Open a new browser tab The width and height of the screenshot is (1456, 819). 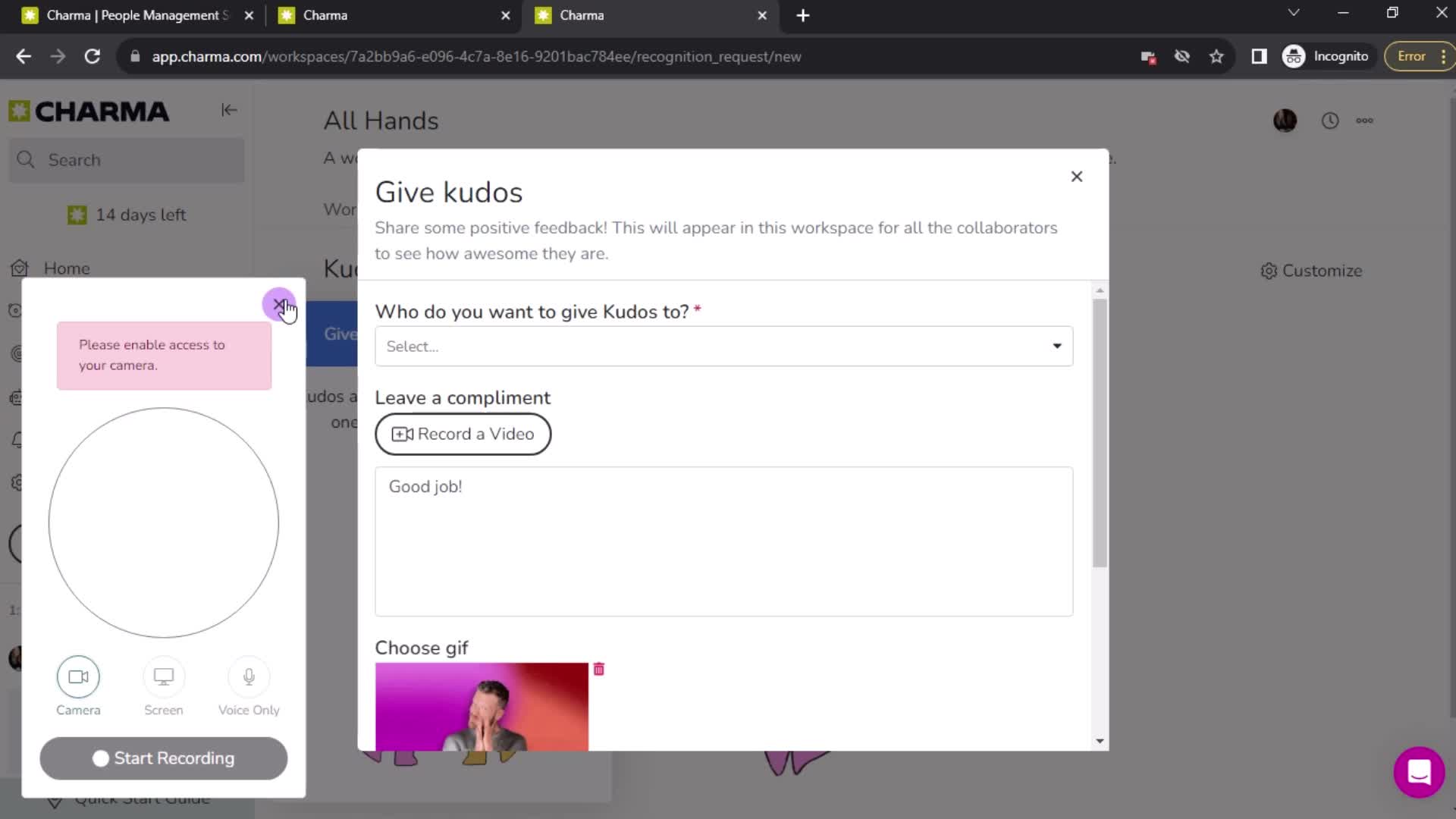click(803, 15)
